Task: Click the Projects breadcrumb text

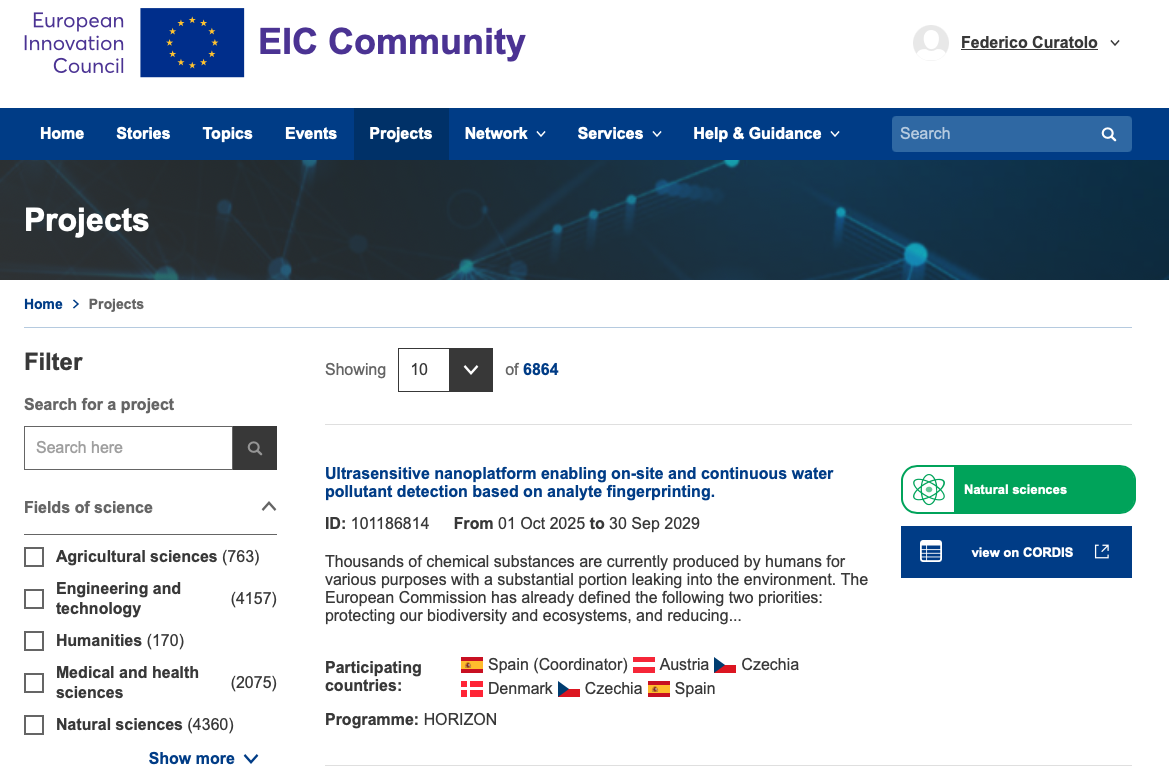Action: (116, 304)
